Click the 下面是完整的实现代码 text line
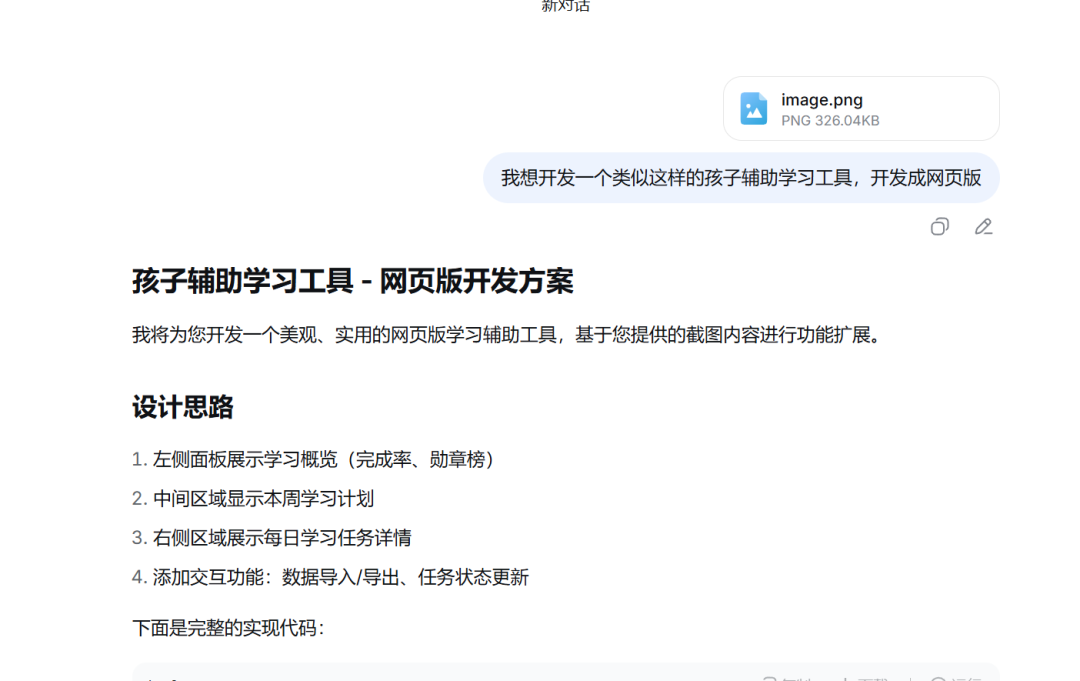The image size is (1080, 681). [228, 628]
